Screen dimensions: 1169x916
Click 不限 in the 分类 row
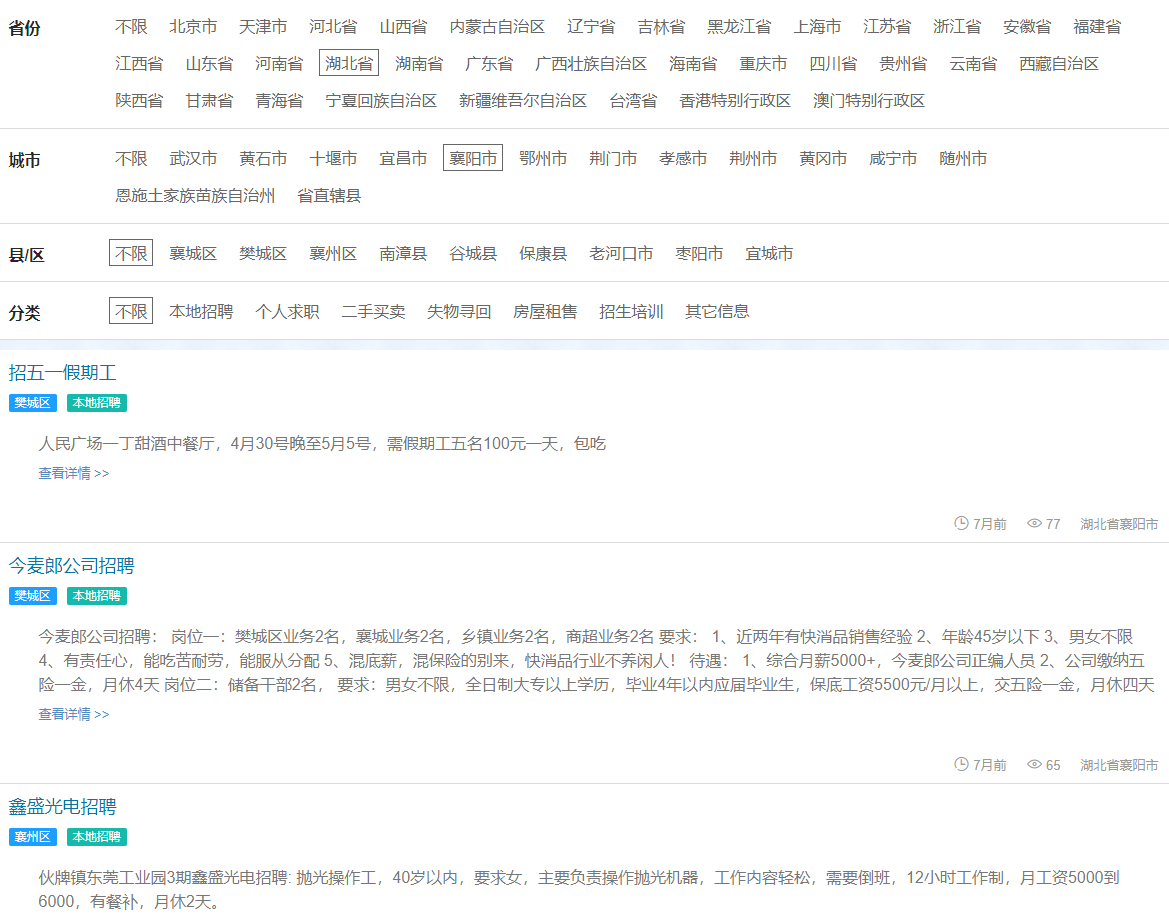click(131, 311)
